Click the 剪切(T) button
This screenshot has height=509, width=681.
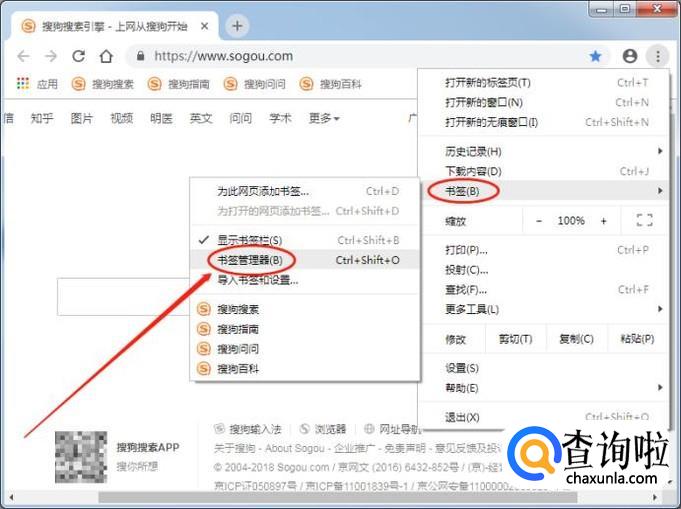pos(516,339)
